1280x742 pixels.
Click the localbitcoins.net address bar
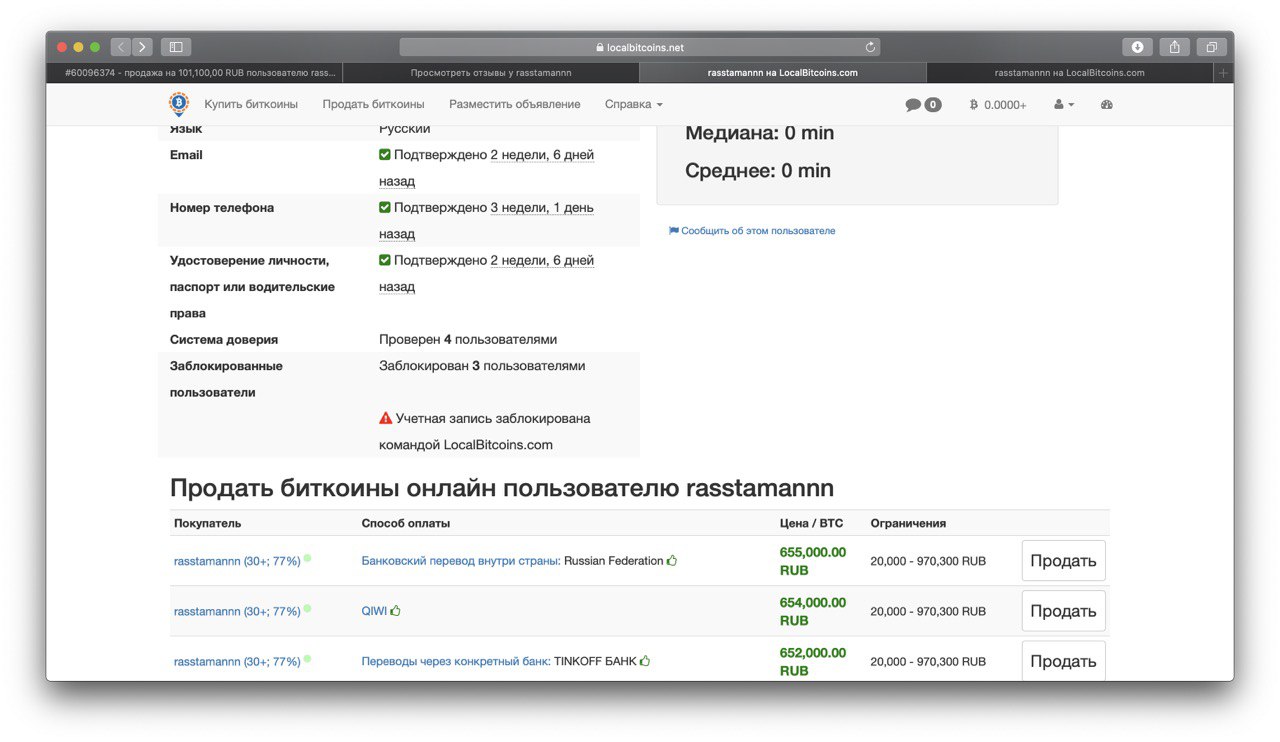coord(640,47)
